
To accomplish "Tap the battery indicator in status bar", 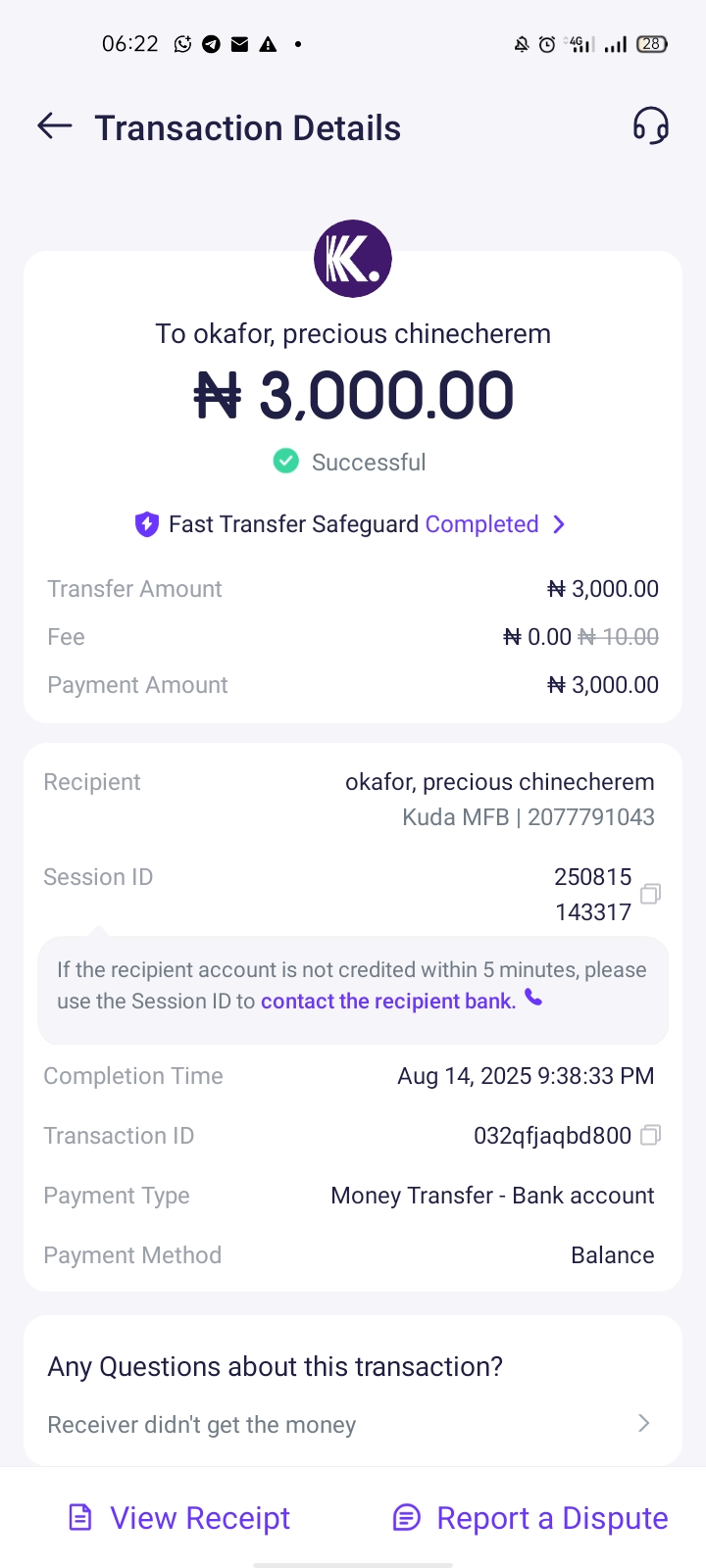I will coord(652,44).
